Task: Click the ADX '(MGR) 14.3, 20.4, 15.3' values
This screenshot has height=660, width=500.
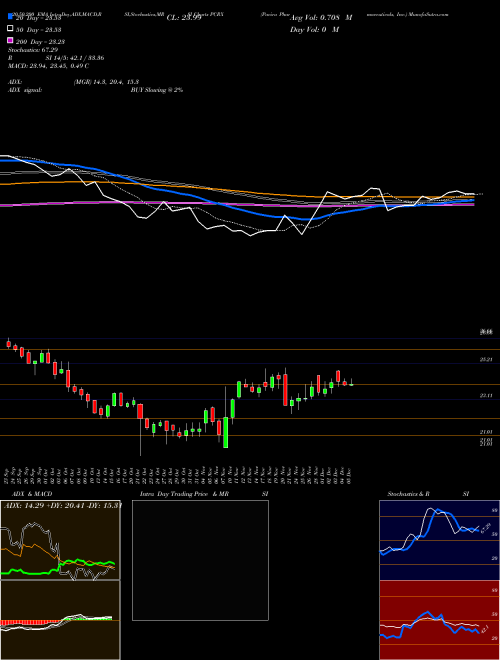Action: 106,82
